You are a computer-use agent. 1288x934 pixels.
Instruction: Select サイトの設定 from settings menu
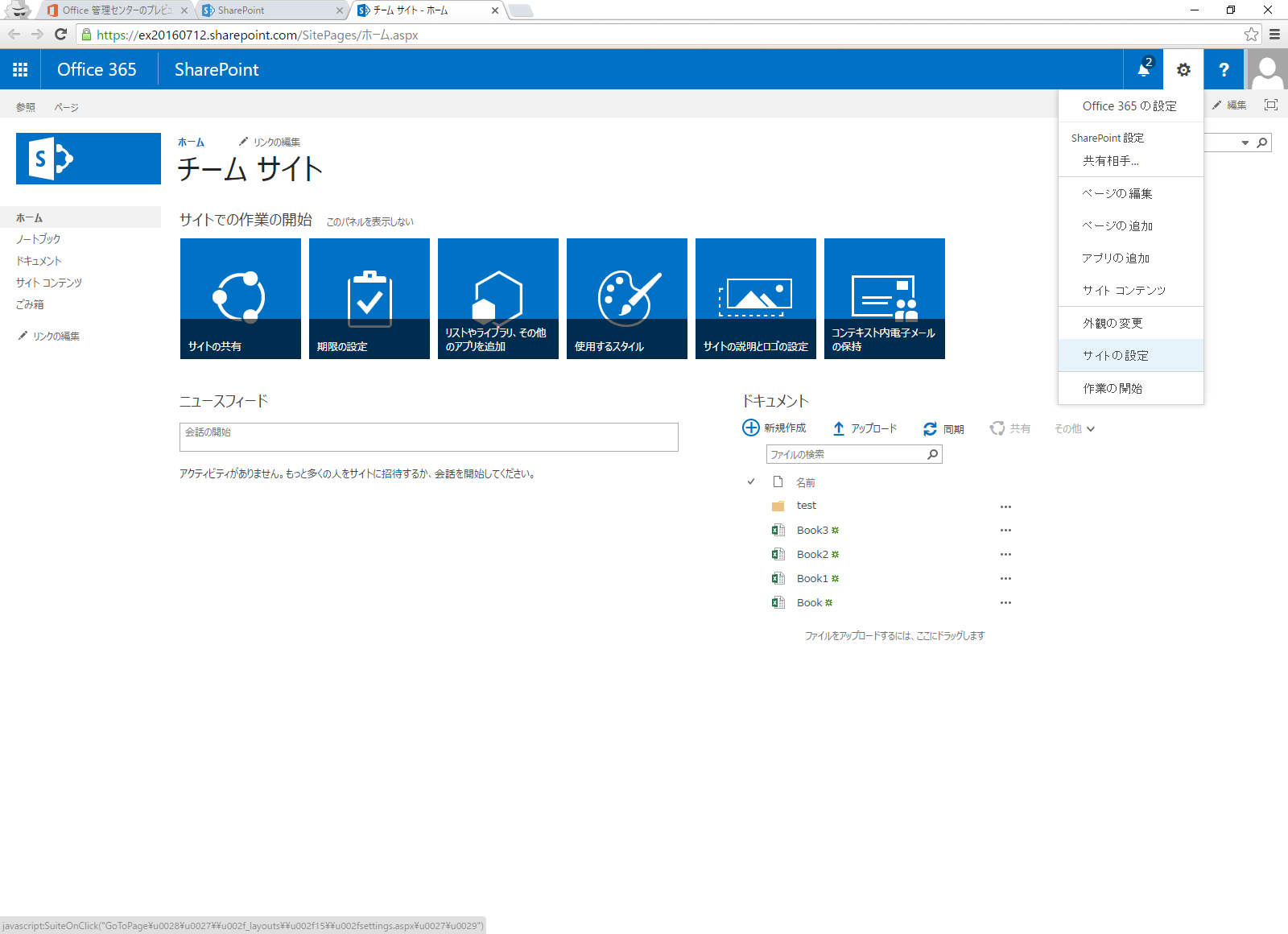coord(1131,355)
